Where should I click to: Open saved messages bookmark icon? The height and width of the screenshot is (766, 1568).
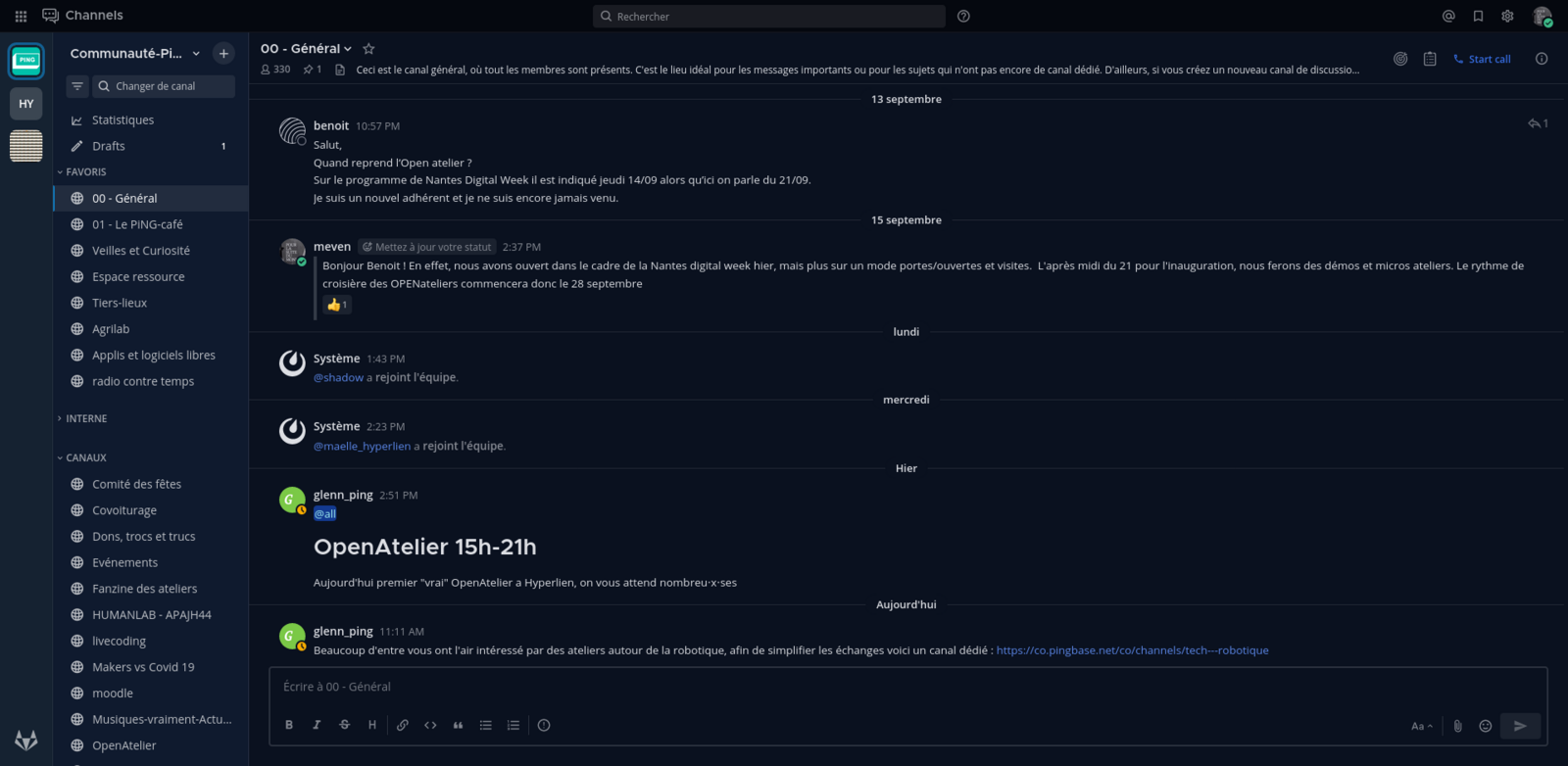pos(1478,16)
